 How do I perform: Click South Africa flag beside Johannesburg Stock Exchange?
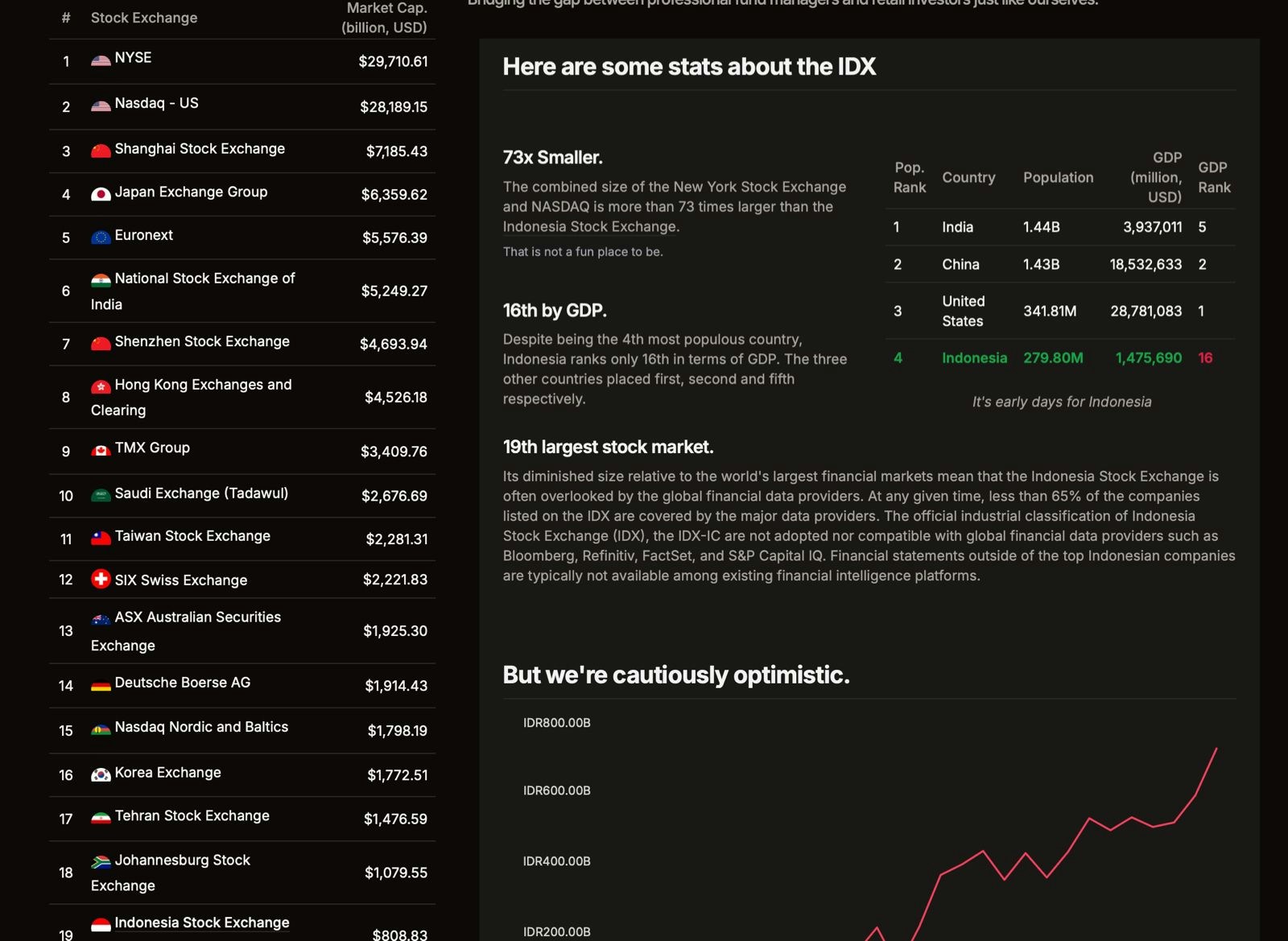point(101,862)
